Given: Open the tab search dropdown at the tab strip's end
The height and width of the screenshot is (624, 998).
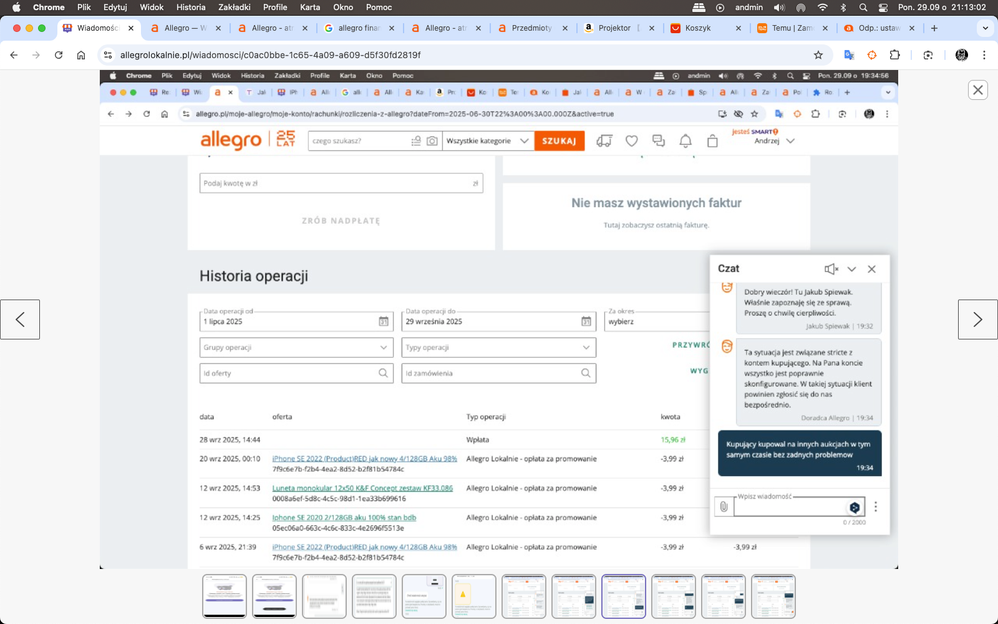Looking at the screenshot, I should pos(985,28).
